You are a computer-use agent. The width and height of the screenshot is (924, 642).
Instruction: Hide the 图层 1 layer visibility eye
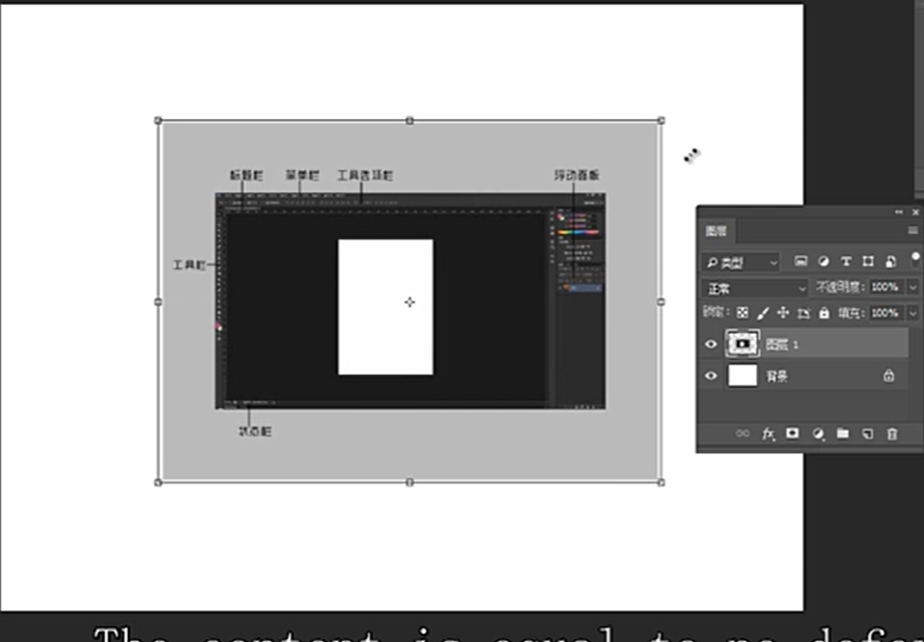(x=711, y=343)
